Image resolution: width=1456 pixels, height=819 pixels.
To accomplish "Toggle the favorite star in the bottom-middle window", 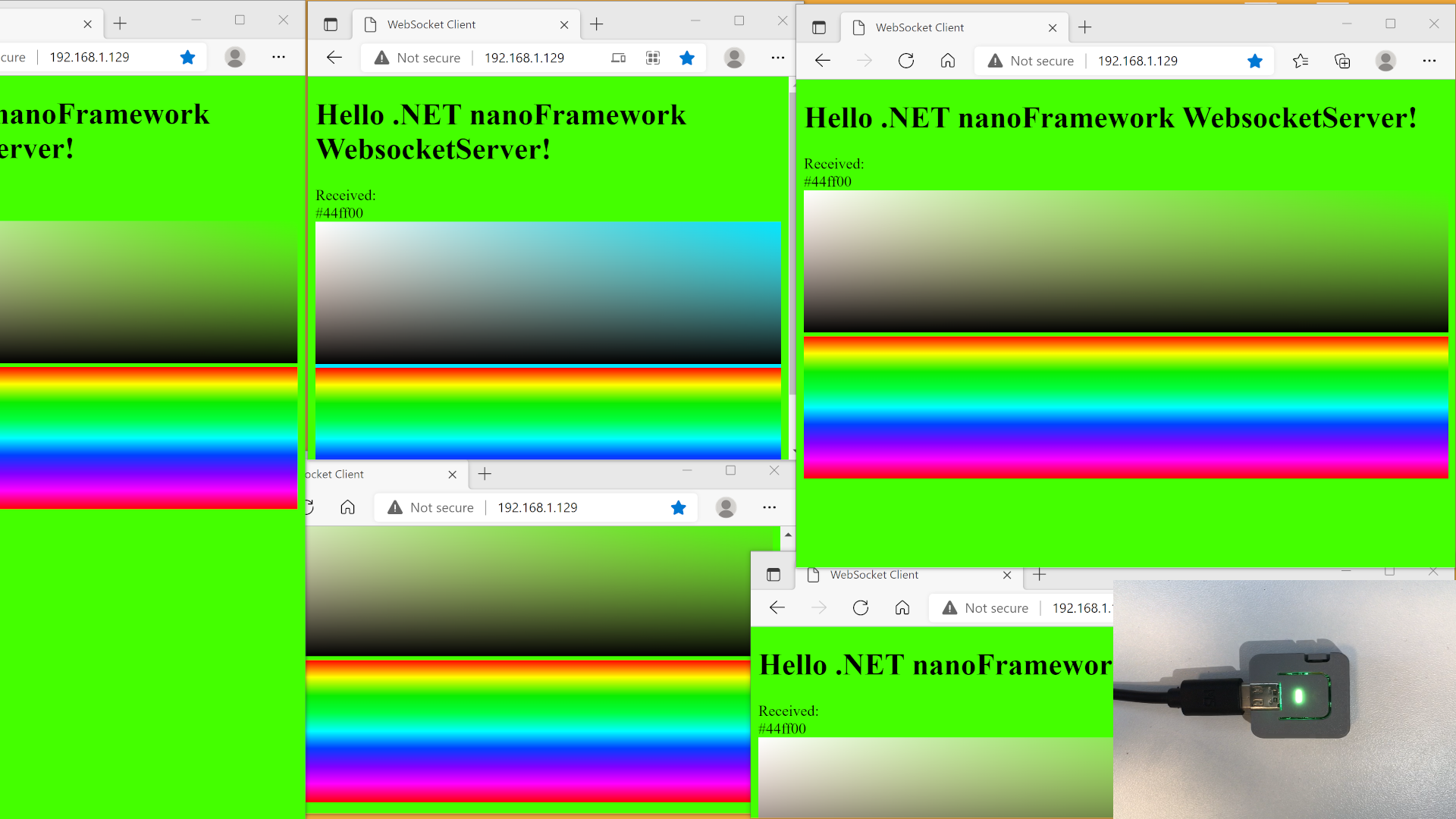I will pos(679,507).
